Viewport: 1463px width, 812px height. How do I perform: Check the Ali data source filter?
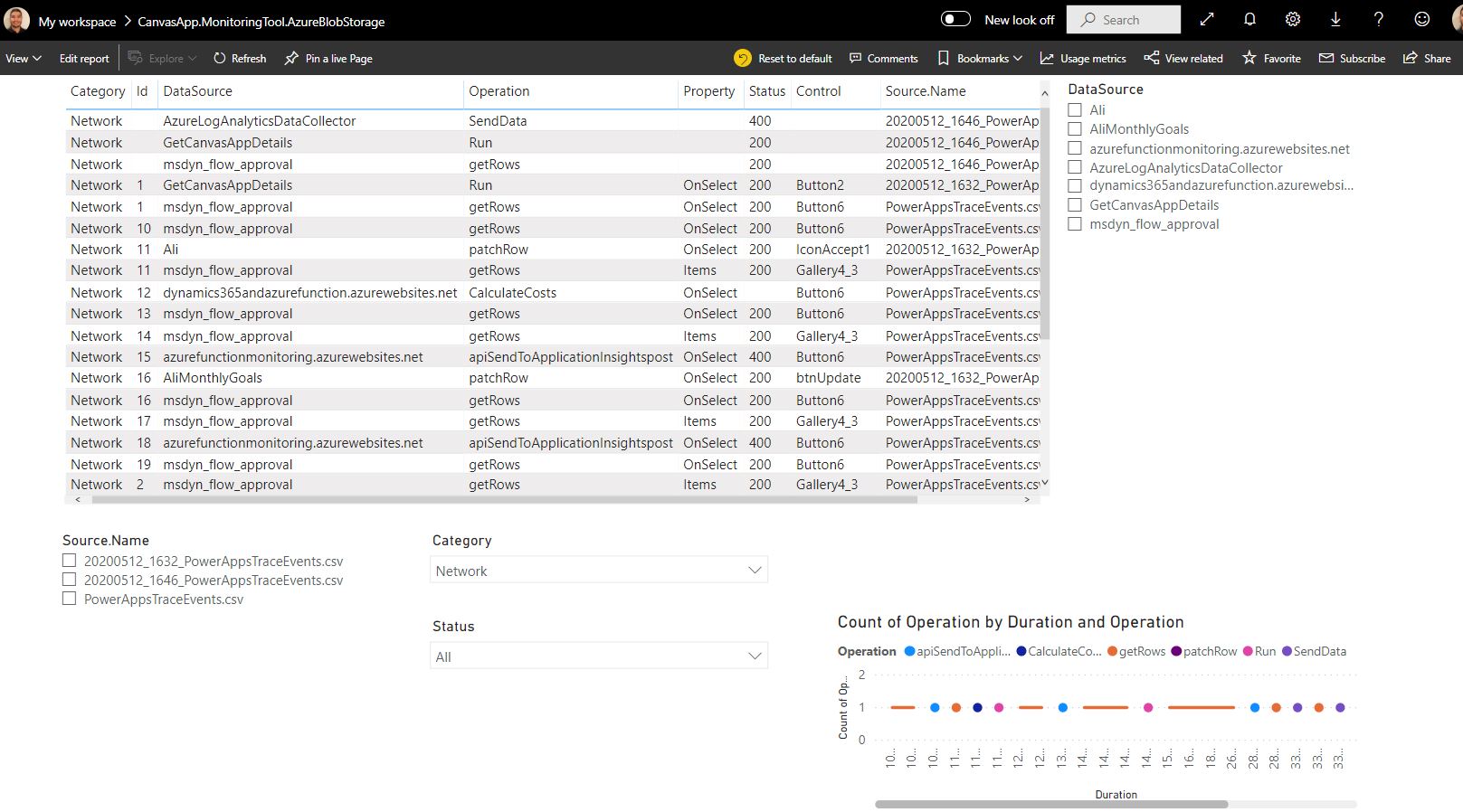point(1075,109)
